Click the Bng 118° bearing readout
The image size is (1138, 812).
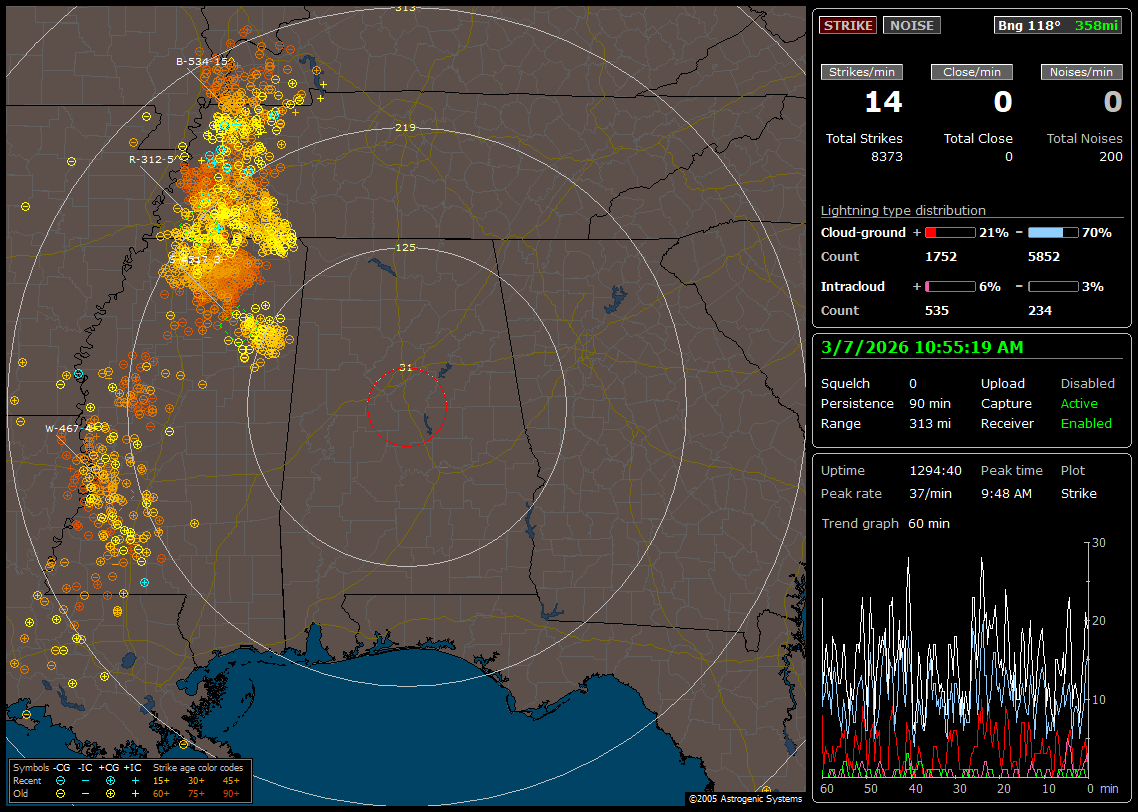click(1029, 26)
